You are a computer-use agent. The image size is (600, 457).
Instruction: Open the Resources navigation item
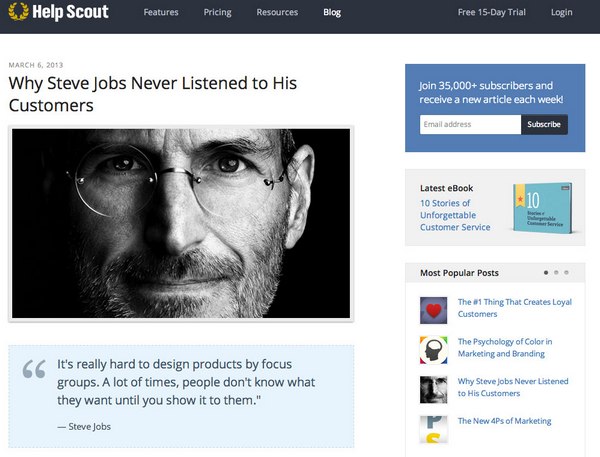pos(277,12)
